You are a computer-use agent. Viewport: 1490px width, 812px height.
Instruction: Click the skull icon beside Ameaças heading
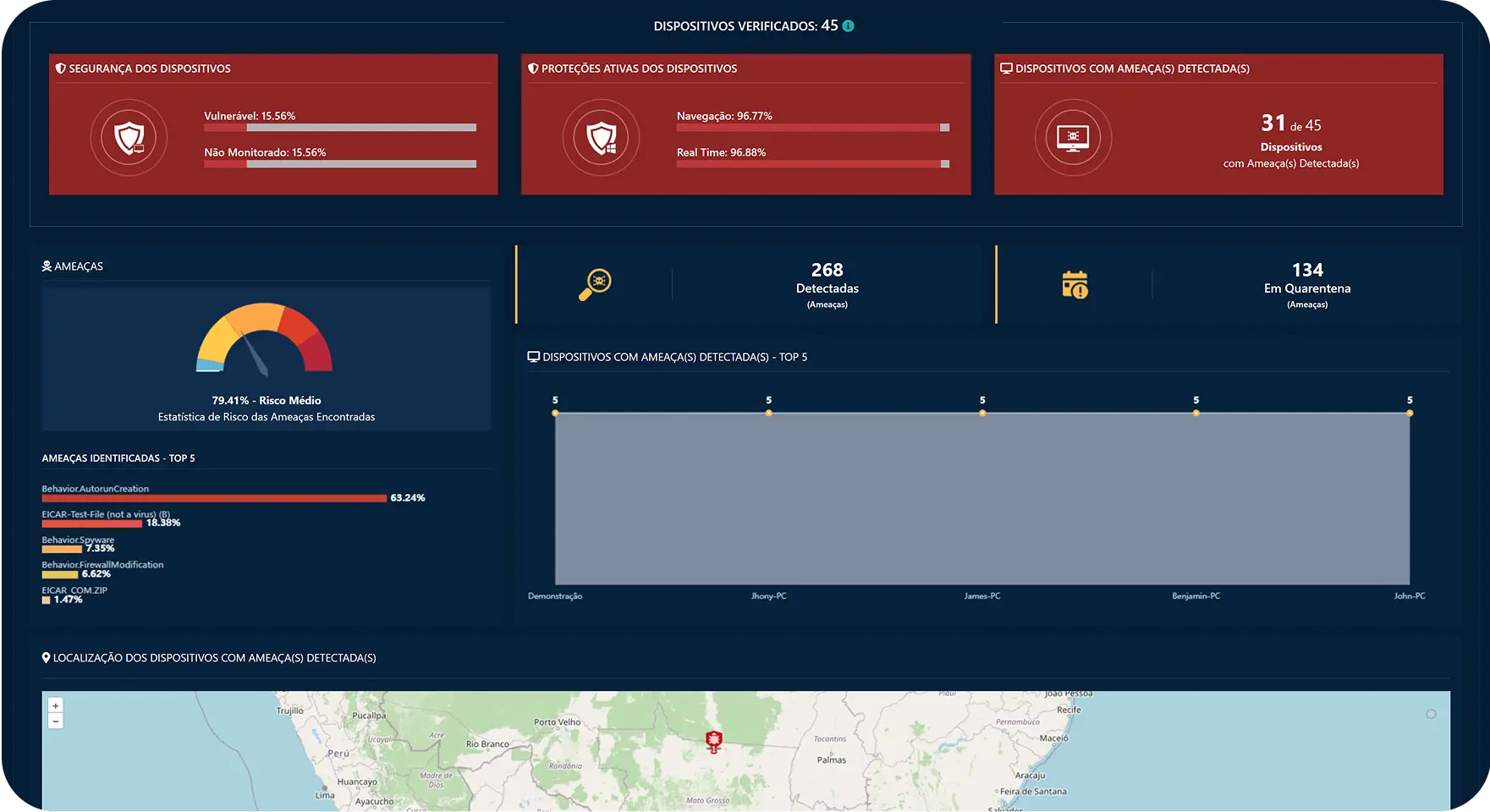point(47,266)
